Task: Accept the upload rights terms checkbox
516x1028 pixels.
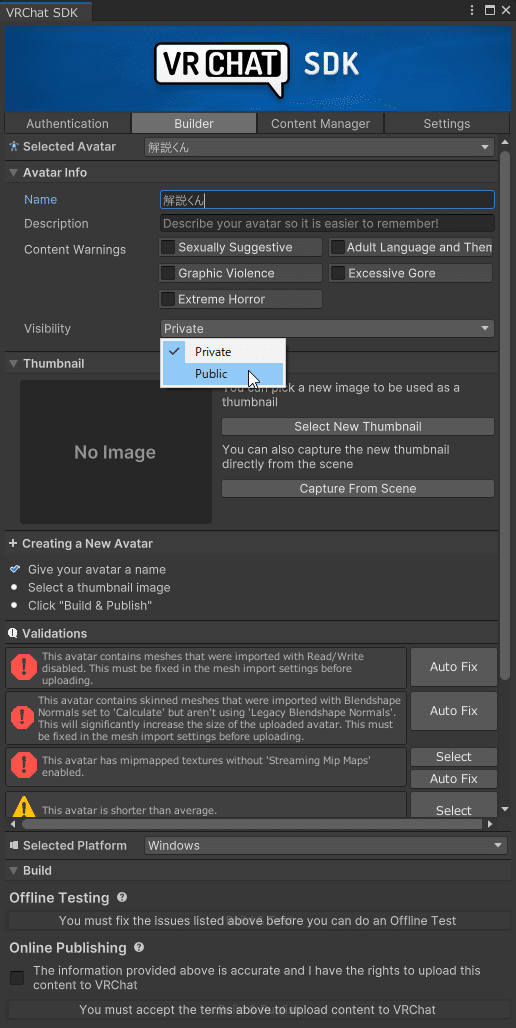Action: (x=17, y=978)
